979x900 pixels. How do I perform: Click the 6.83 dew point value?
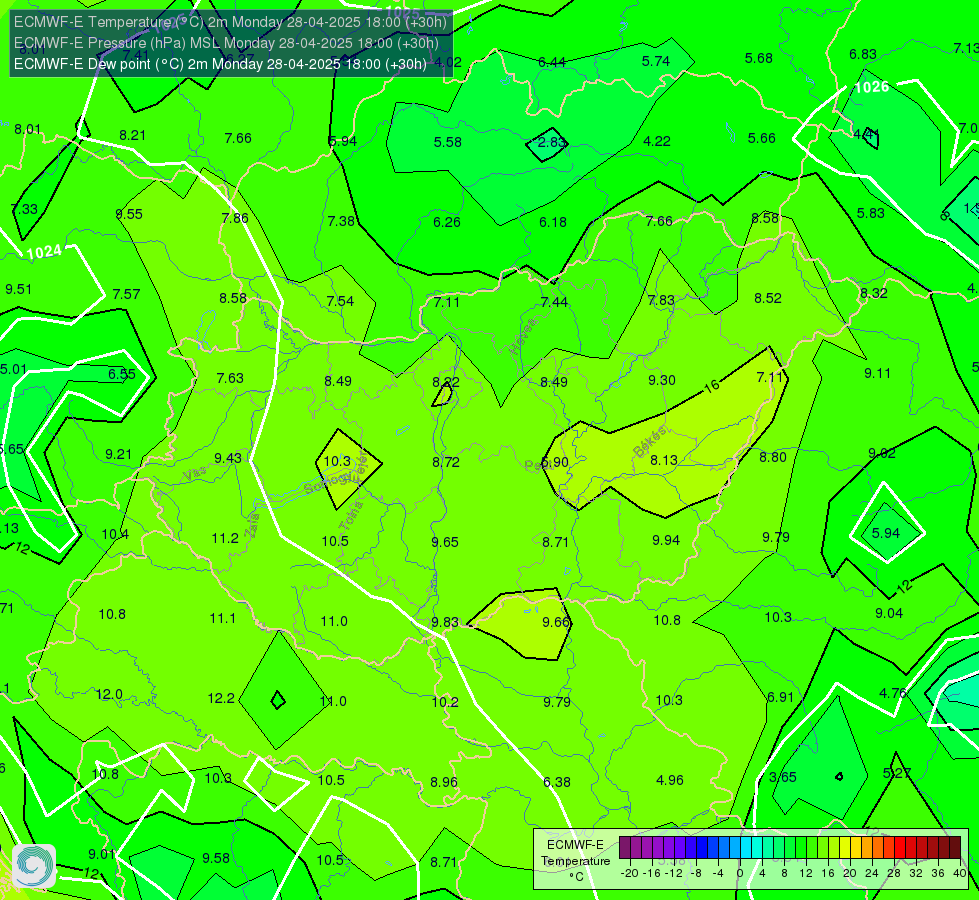863,55
